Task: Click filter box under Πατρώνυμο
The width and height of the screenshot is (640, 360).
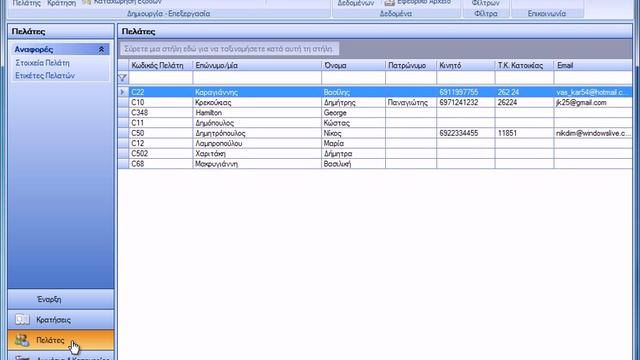Action: [411, 78]
